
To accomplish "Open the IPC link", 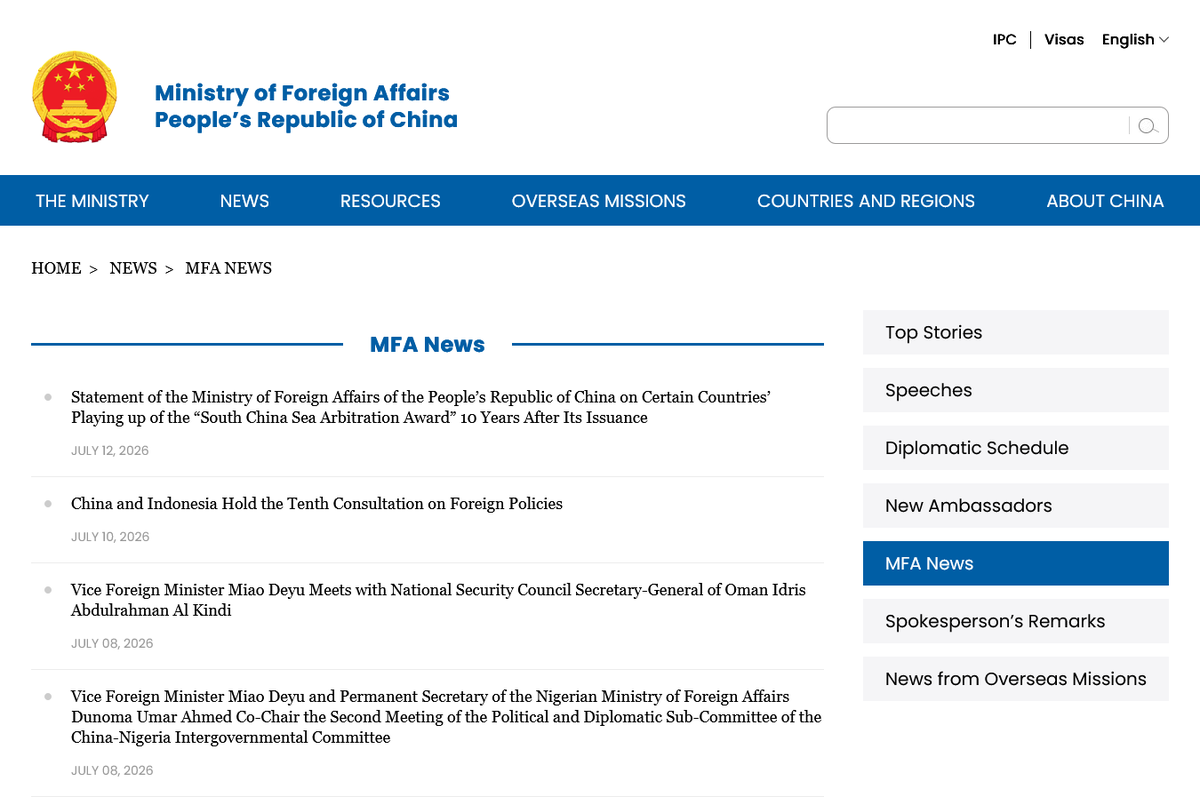I will click(1004, 40).
